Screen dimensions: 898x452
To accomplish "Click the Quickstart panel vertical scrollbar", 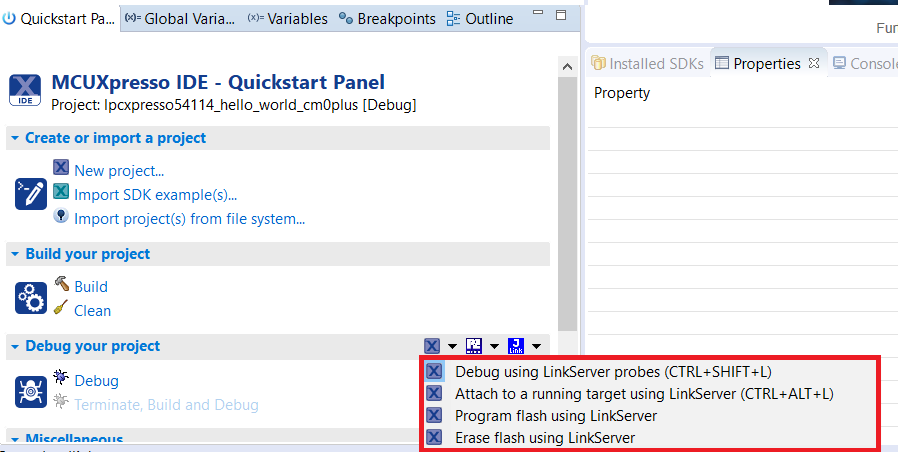I will [x=567, y=200].
